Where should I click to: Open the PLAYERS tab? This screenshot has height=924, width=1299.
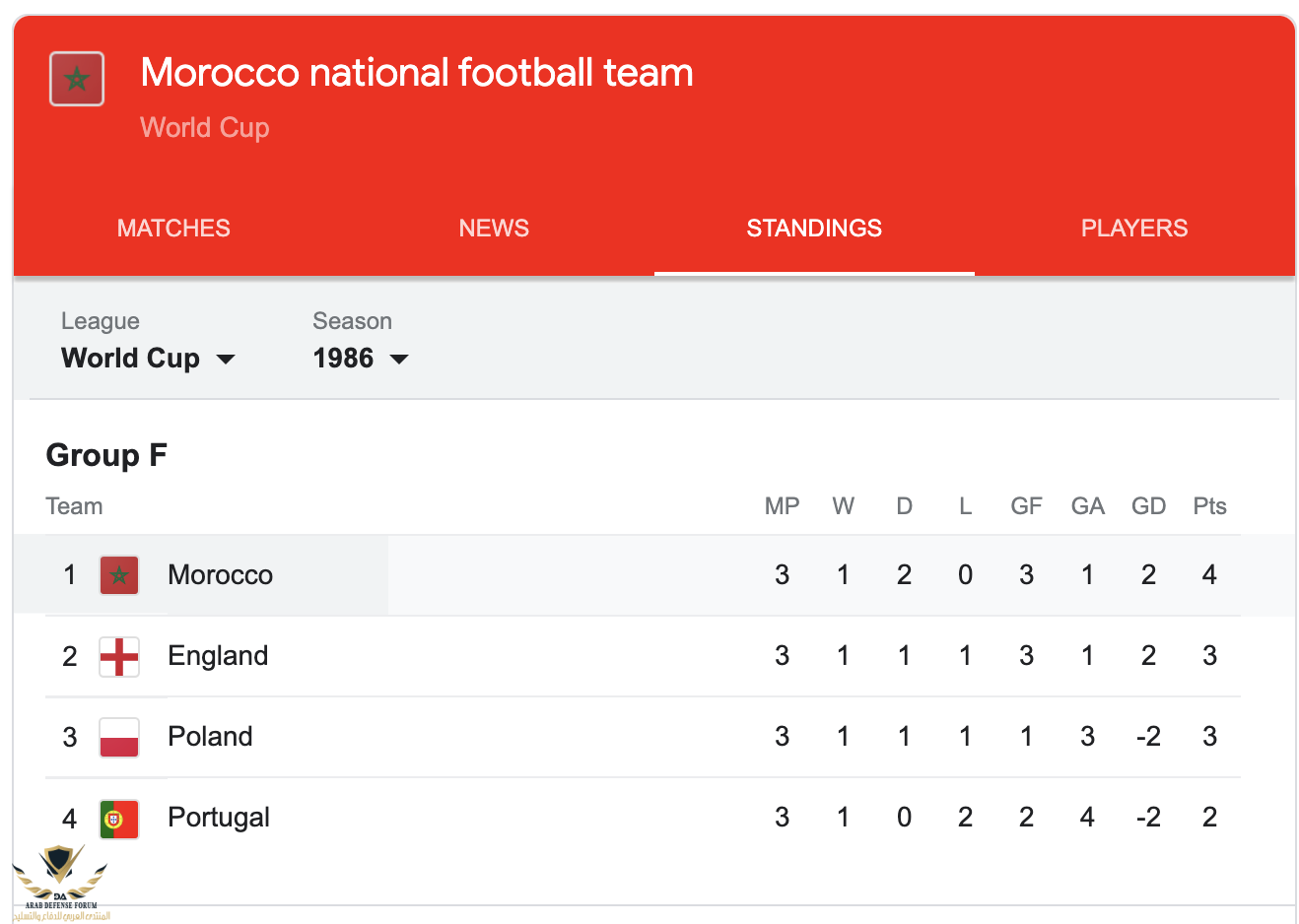pos(1134,229)
